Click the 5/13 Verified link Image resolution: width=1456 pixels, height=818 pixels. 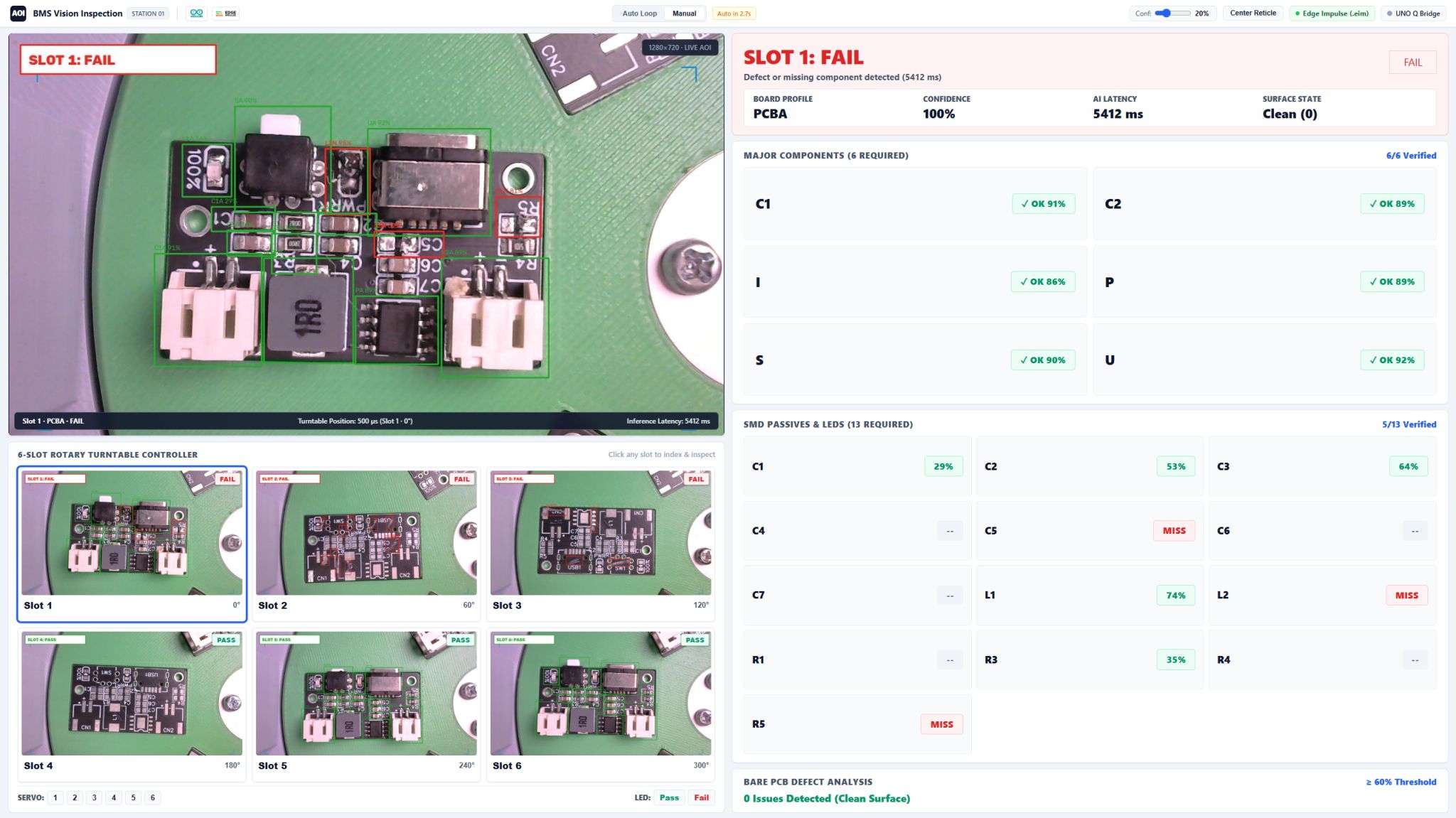click(x=1409, y=424)
